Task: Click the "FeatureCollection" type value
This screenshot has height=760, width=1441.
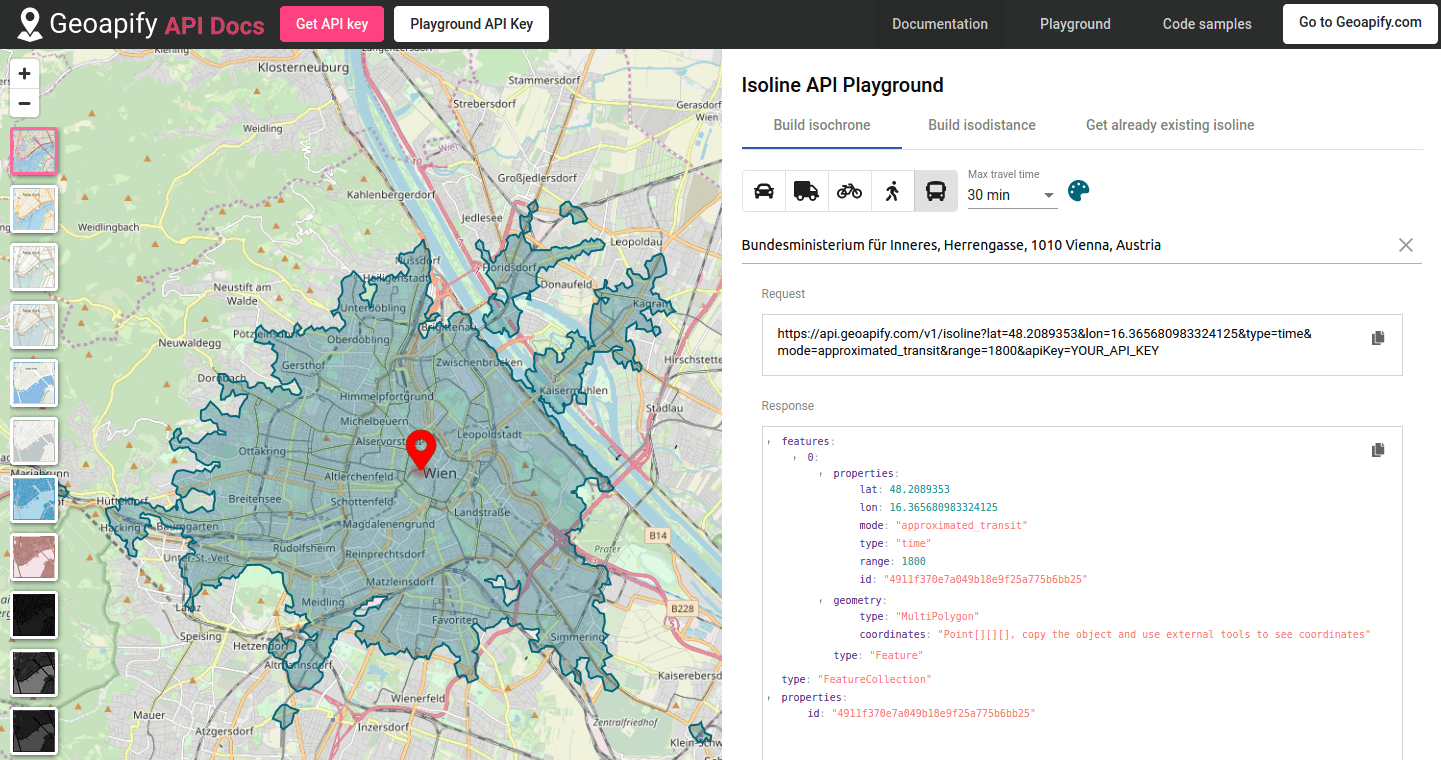Action: pos(874,679)
